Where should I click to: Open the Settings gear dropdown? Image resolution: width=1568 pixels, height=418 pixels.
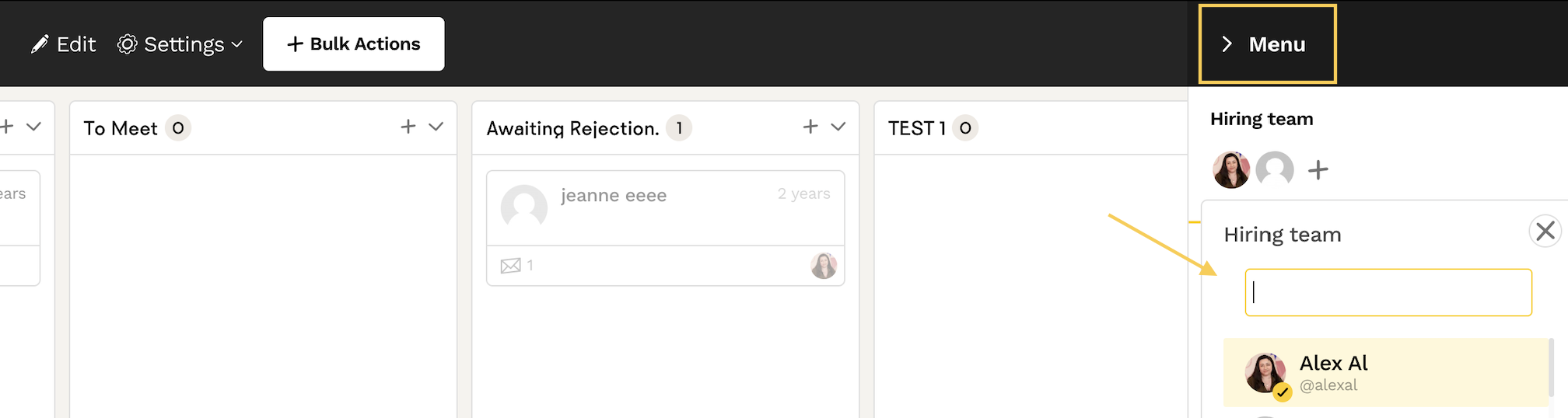[x=180, y=44]
